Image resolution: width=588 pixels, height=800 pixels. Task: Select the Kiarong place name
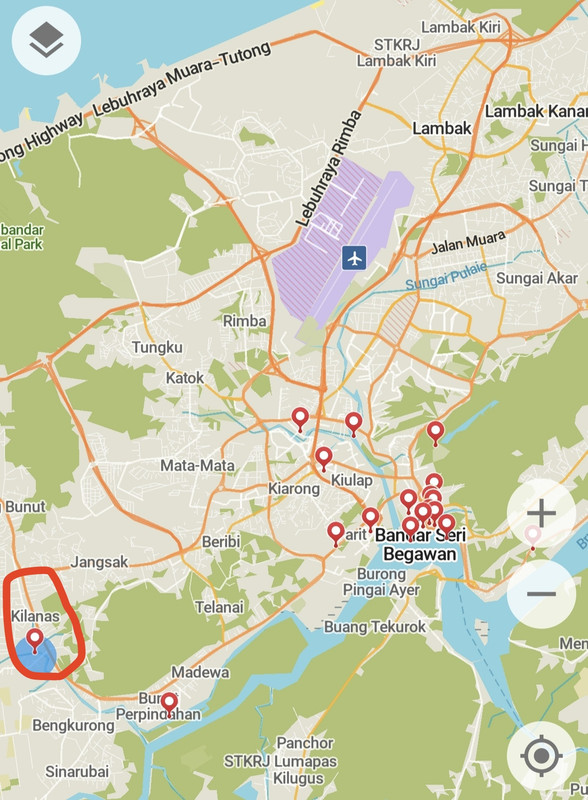294,489
